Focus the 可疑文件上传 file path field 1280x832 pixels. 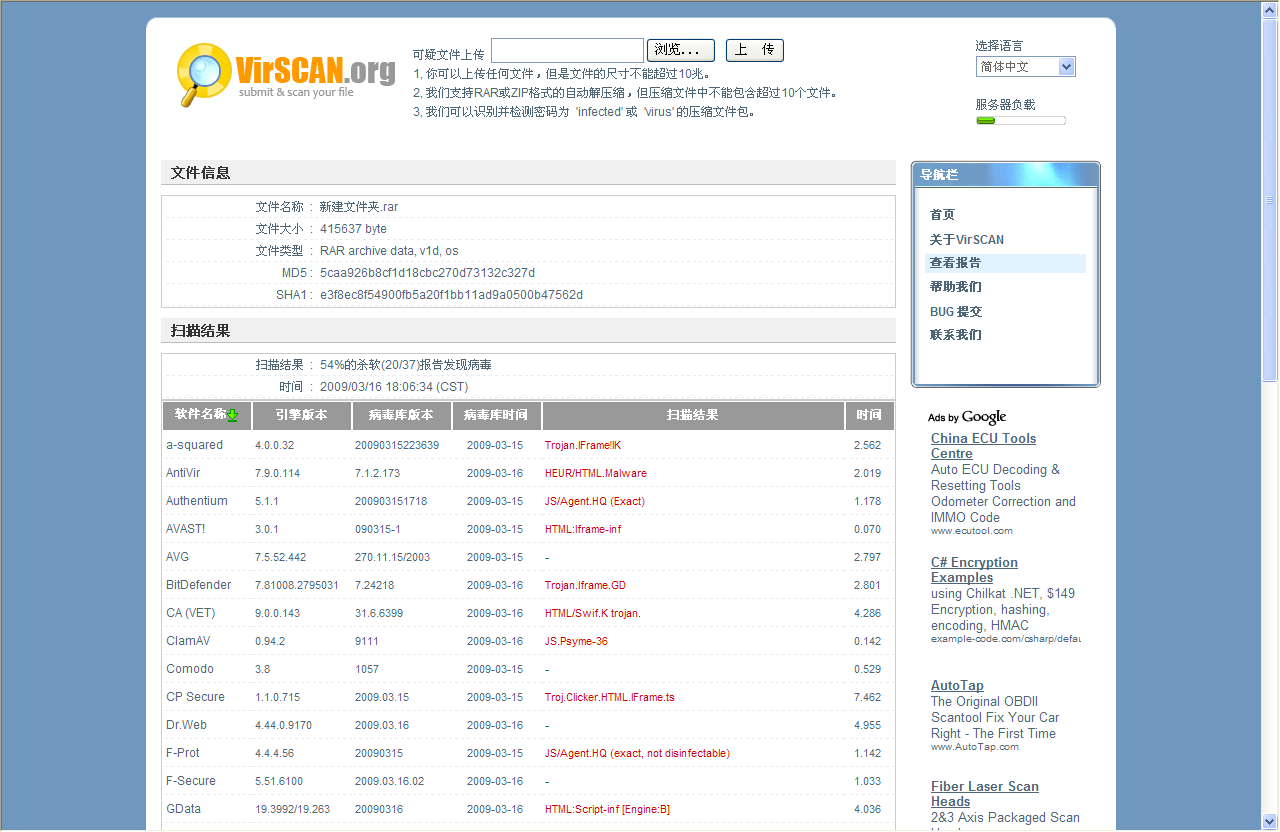point(567,50)
